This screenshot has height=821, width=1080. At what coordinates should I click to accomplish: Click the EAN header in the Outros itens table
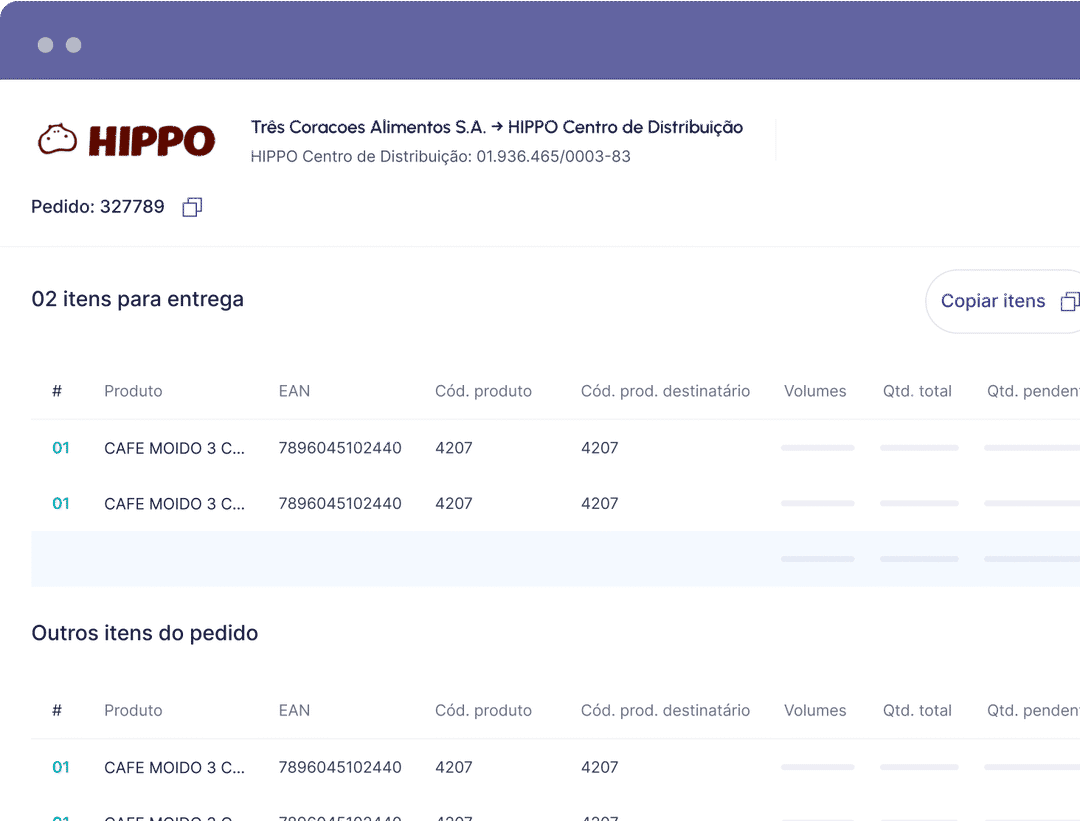coord(295,711)
